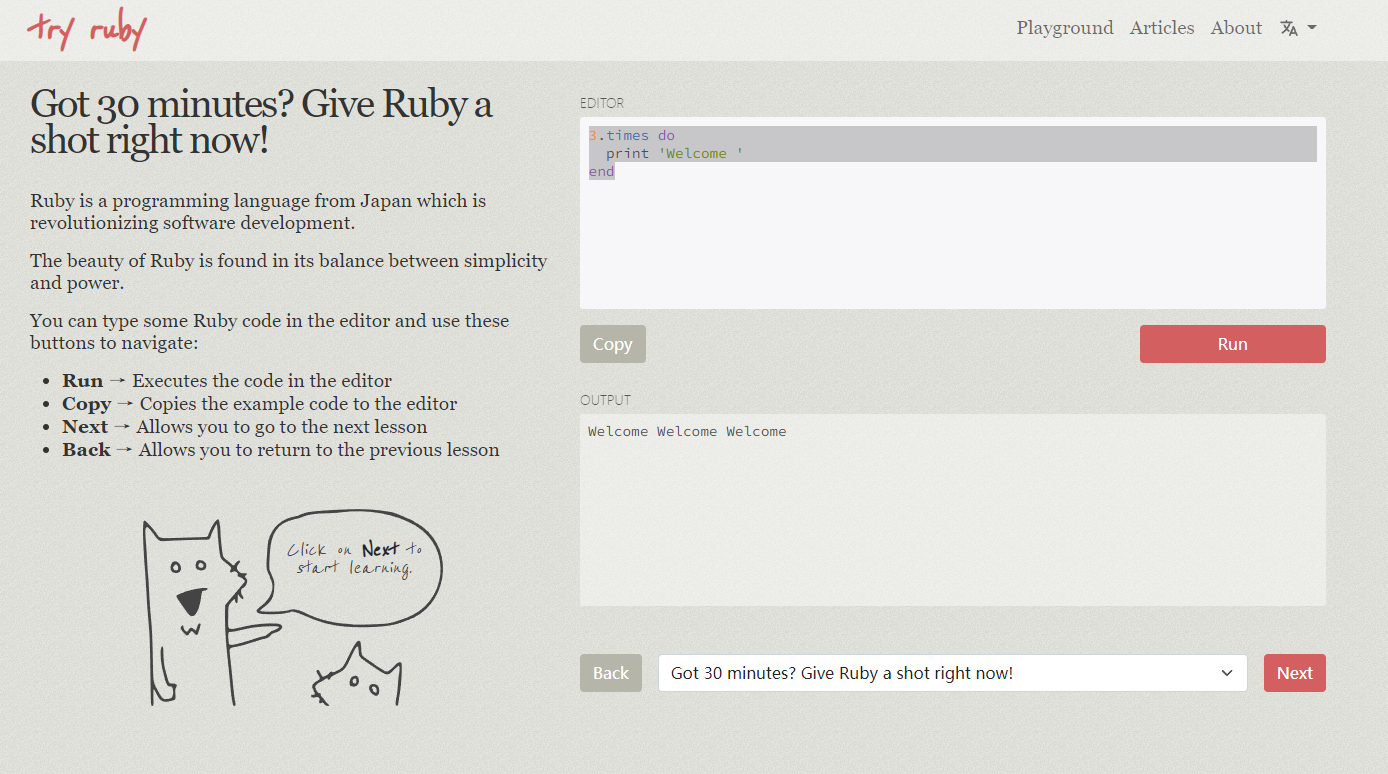Click the '3.times do' code line
The height and width of the screenshot is (774, 1388).
(631, 135)
